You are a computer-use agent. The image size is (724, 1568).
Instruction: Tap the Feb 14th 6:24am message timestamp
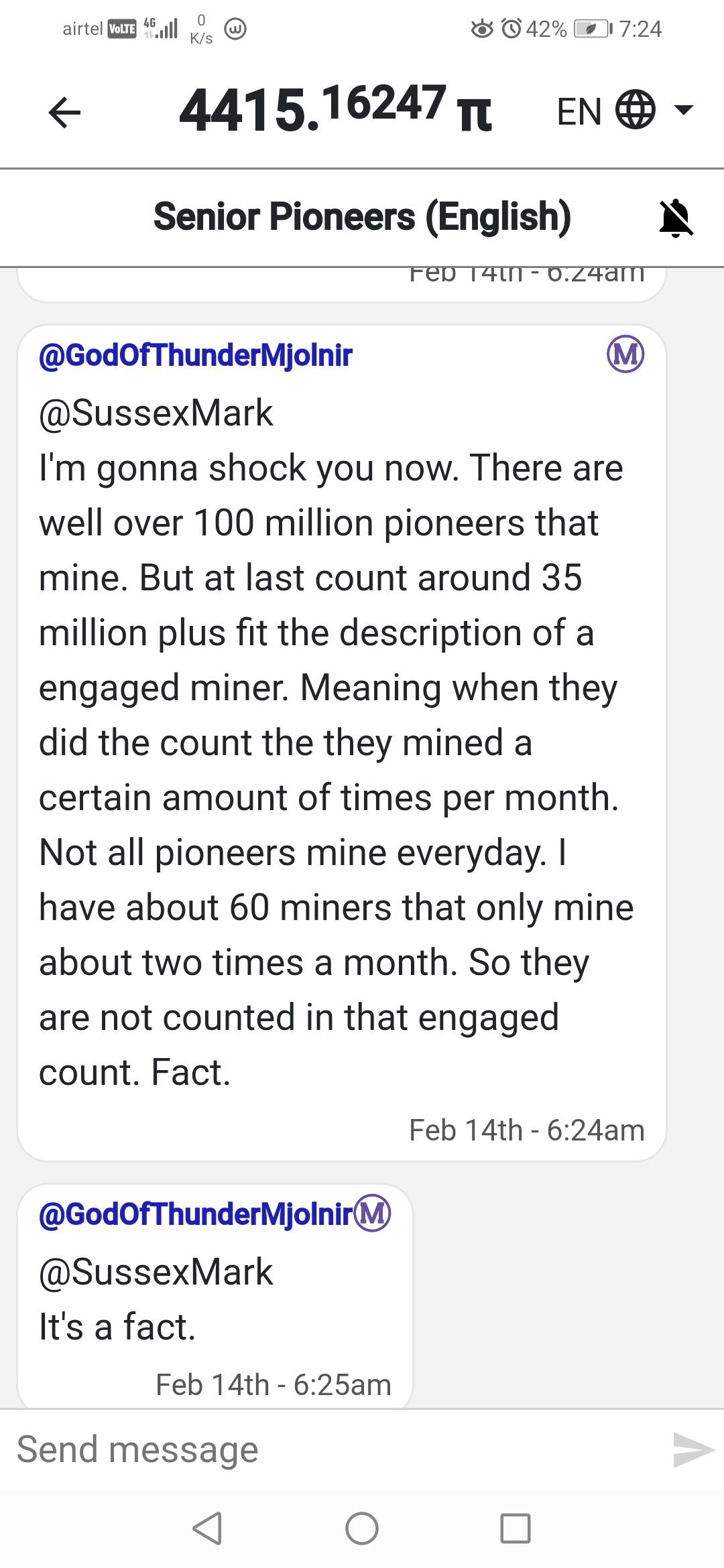(526, 1130)
